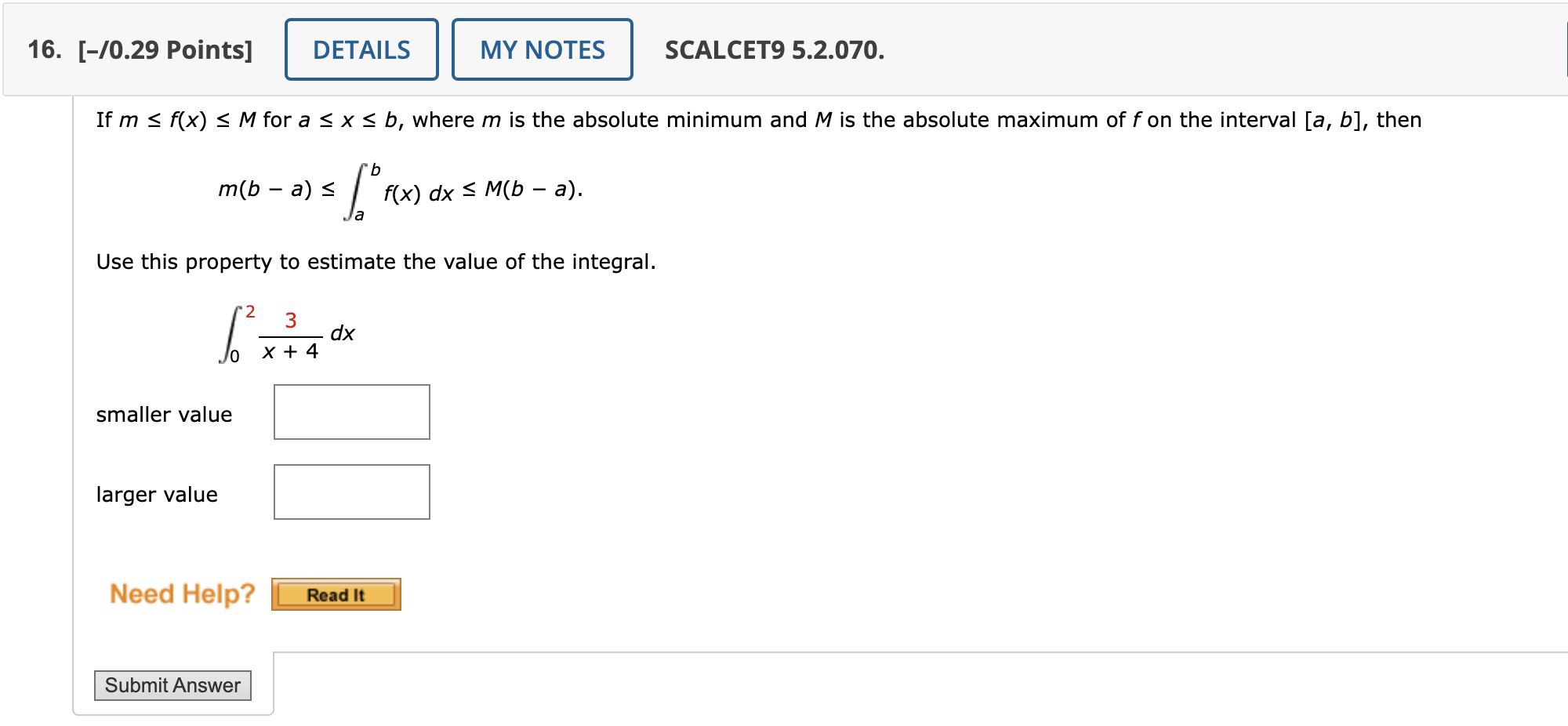
Task: Click Submit Answer for the problem
Action: 172,684
